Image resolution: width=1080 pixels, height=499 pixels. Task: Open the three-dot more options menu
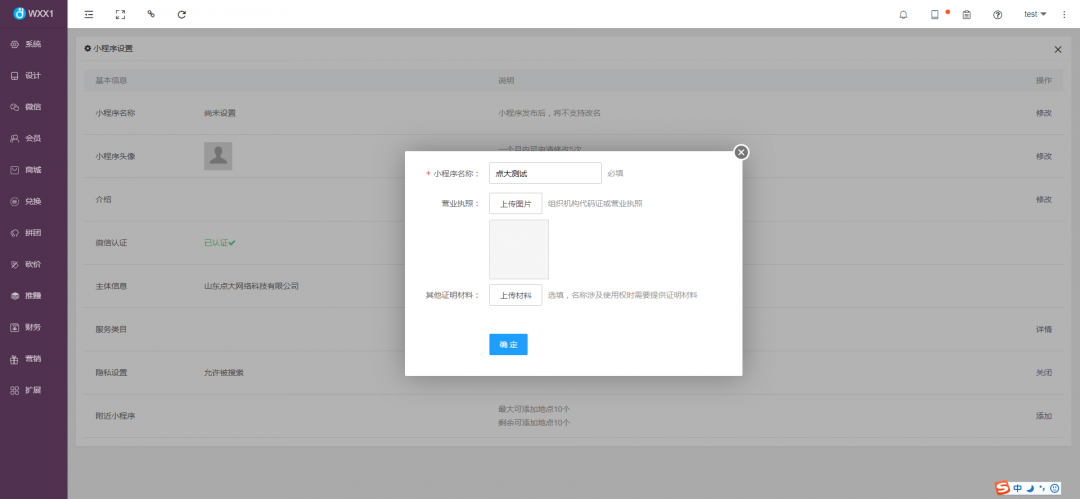[x=1063, y=14]
